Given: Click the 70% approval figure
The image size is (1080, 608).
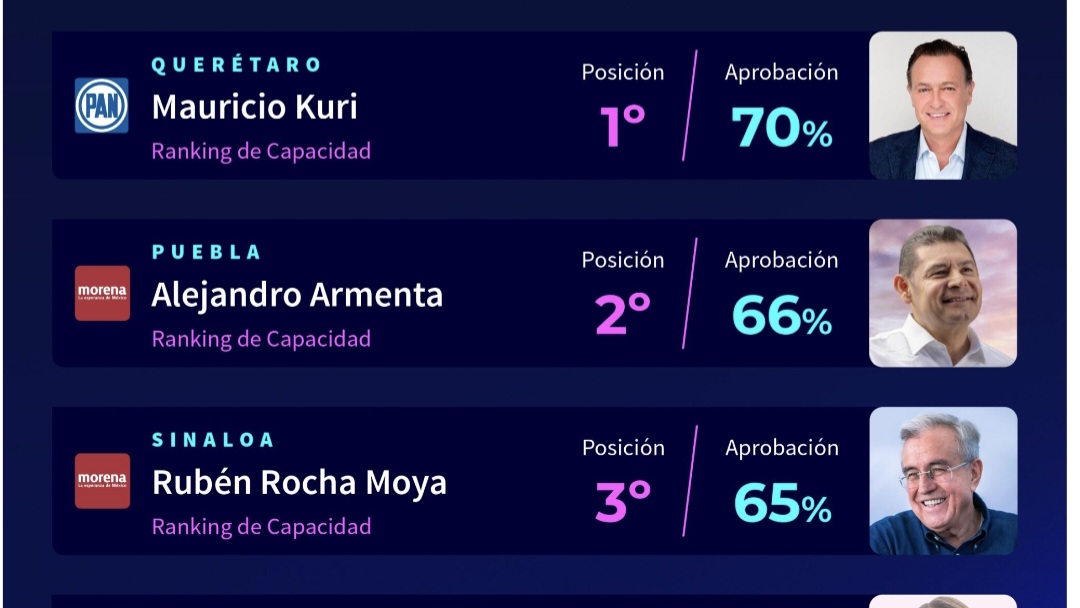Looking at the screenshot, I should [782, 127].
